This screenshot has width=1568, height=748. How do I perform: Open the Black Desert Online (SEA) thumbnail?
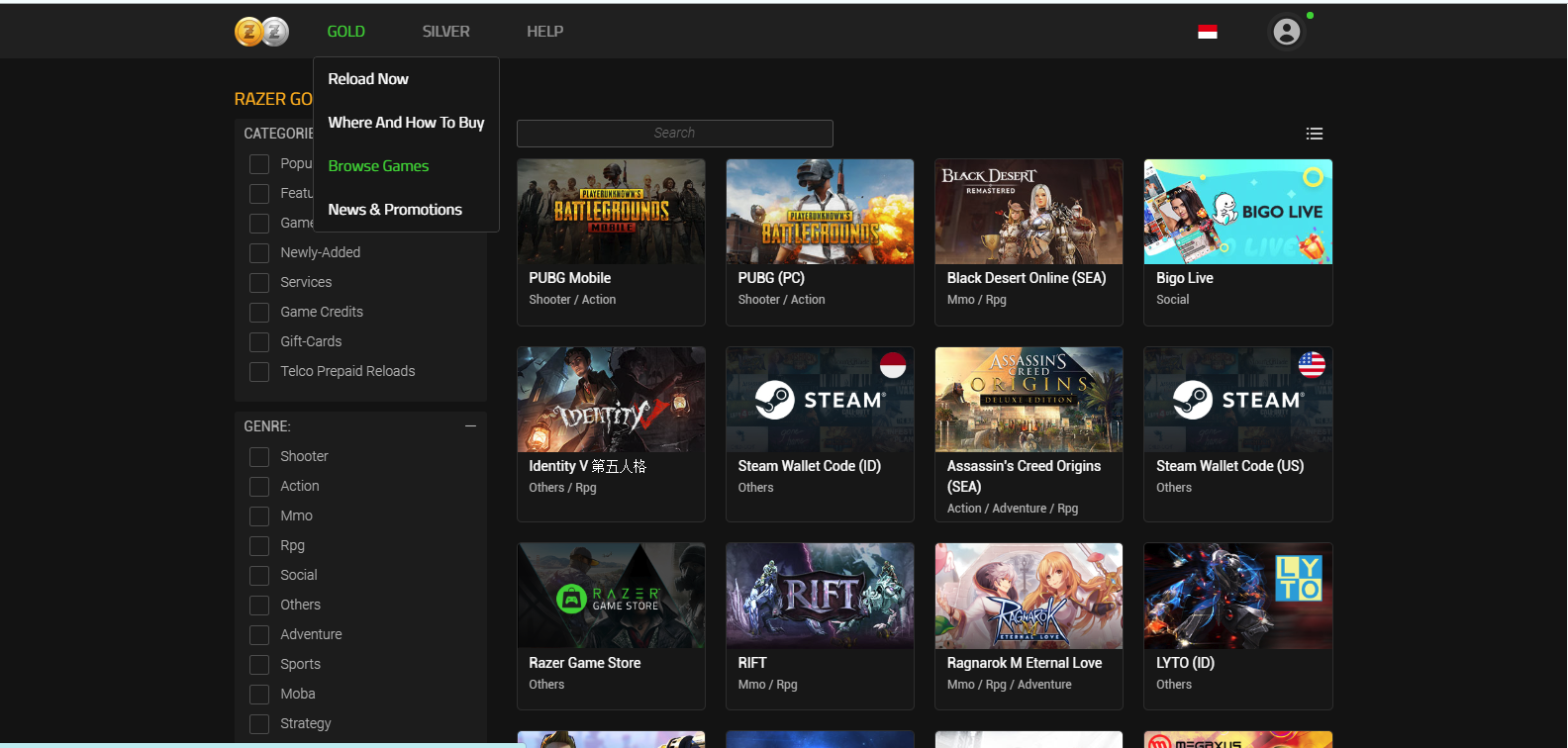coord(1029,212)
